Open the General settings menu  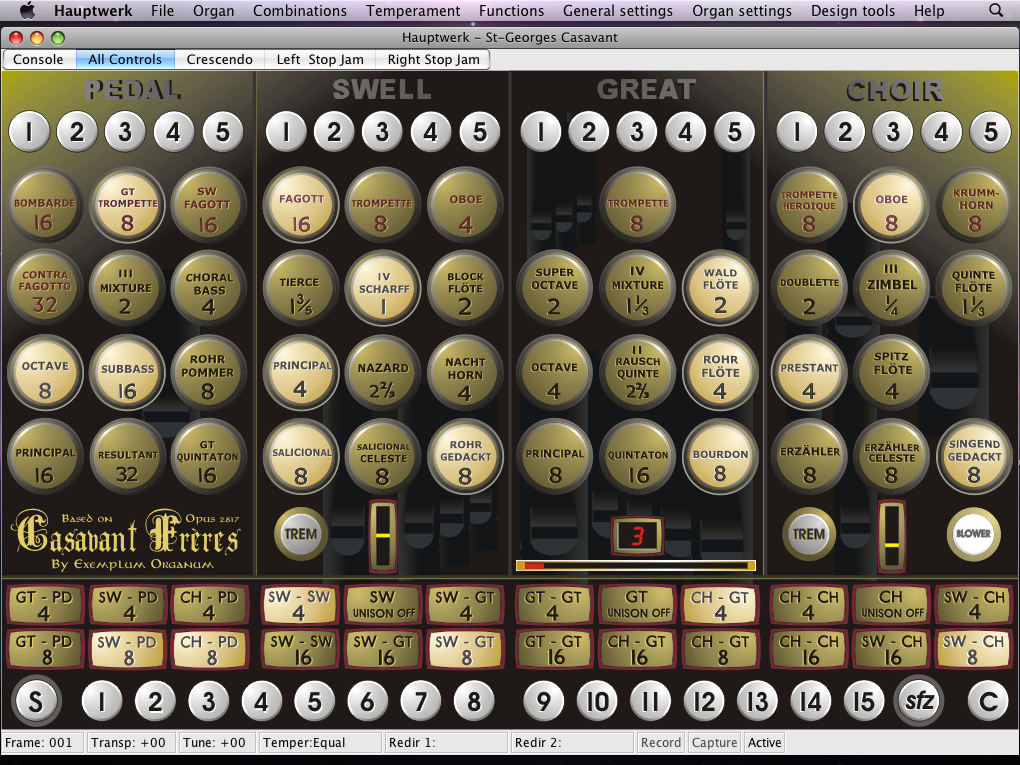(x=618, y=10)
